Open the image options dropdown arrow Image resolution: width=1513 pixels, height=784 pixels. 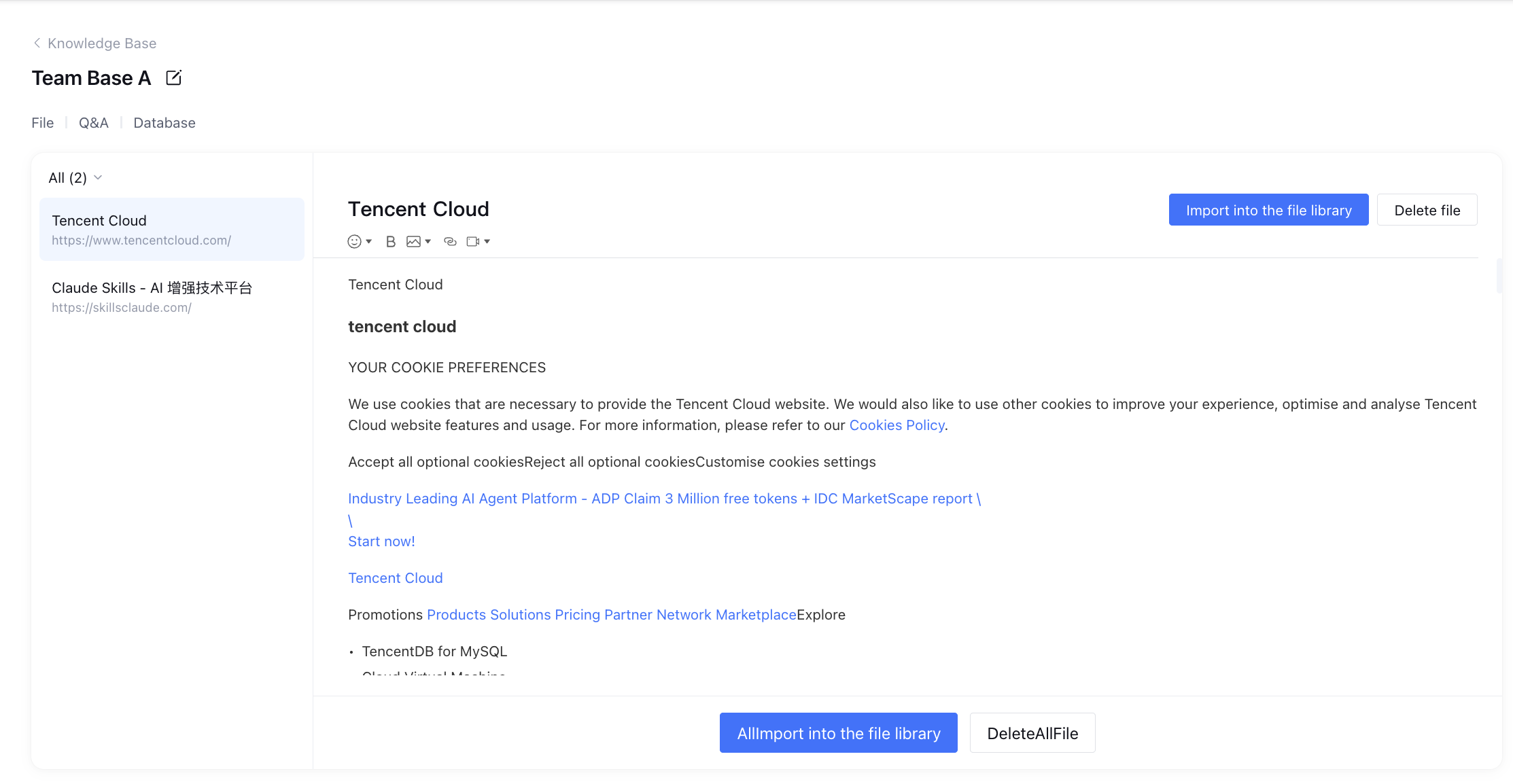pyautogui.click(x=428, y=242)
